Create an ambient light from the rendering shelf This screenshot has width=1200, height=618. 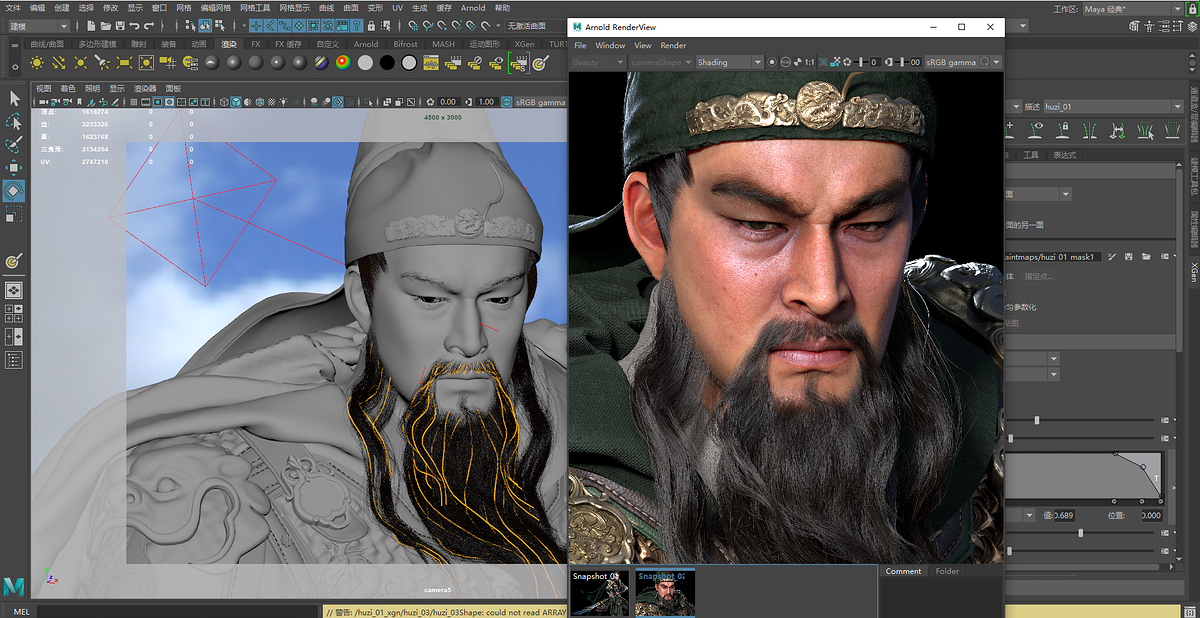click(37, 62)
